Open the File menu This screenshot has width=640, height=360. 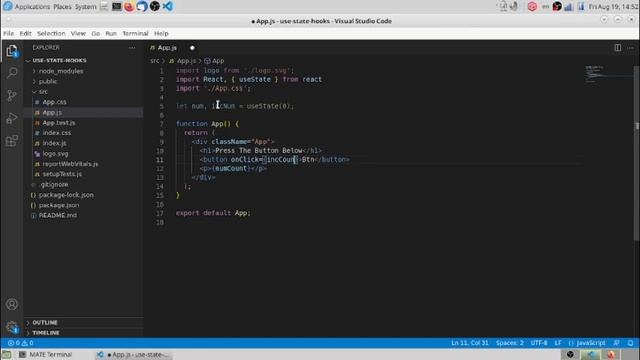pos(9,33)
